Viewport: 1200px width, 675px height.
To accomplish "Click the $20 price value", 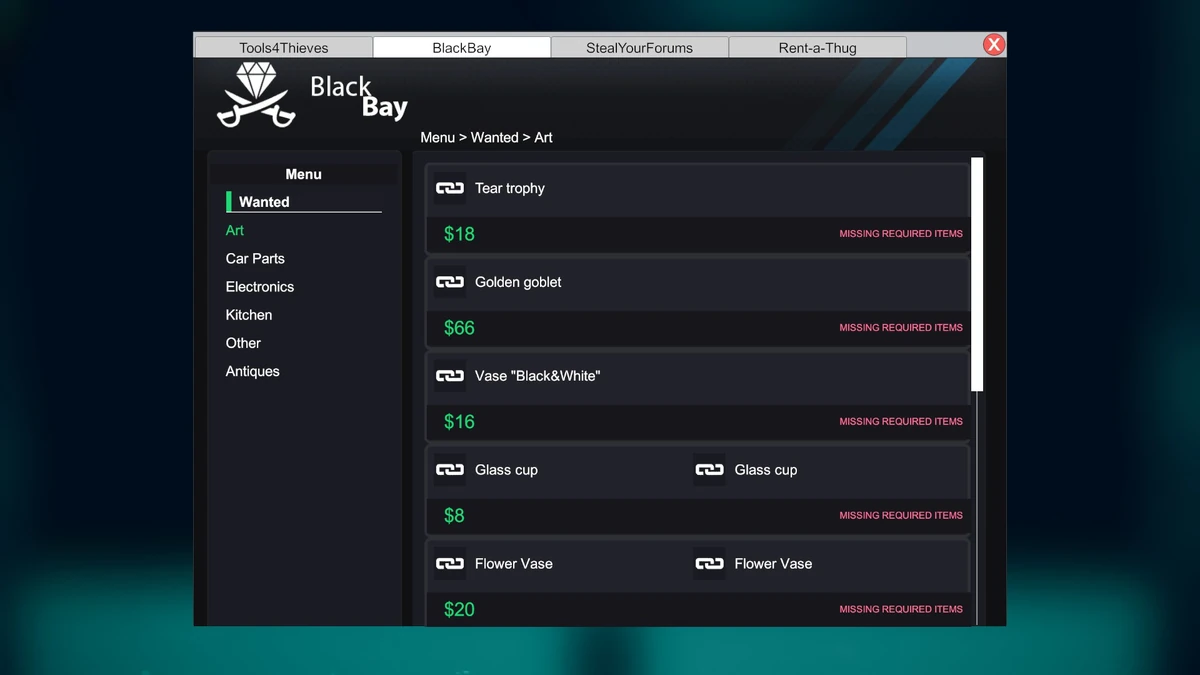I will click(459, 610).
